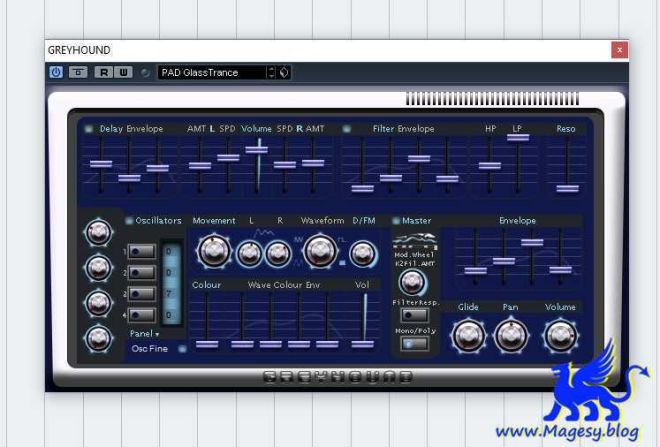Click the fourth oscillator tuning knob at left
Image resolution: width=660 pixels, height=447 pixels.
(x=98, y=338)
